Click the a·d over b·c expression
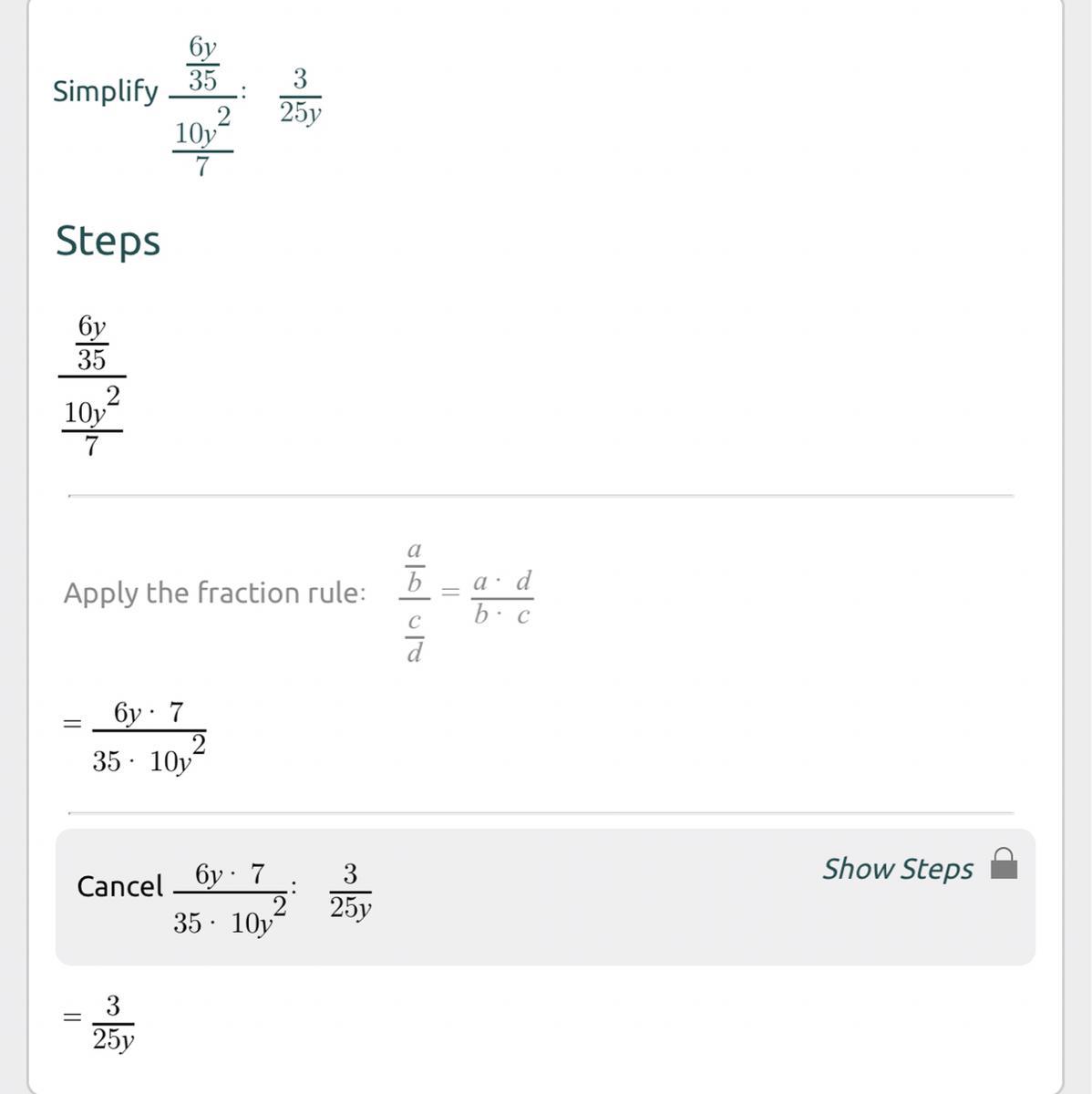 tap(501, 598)
